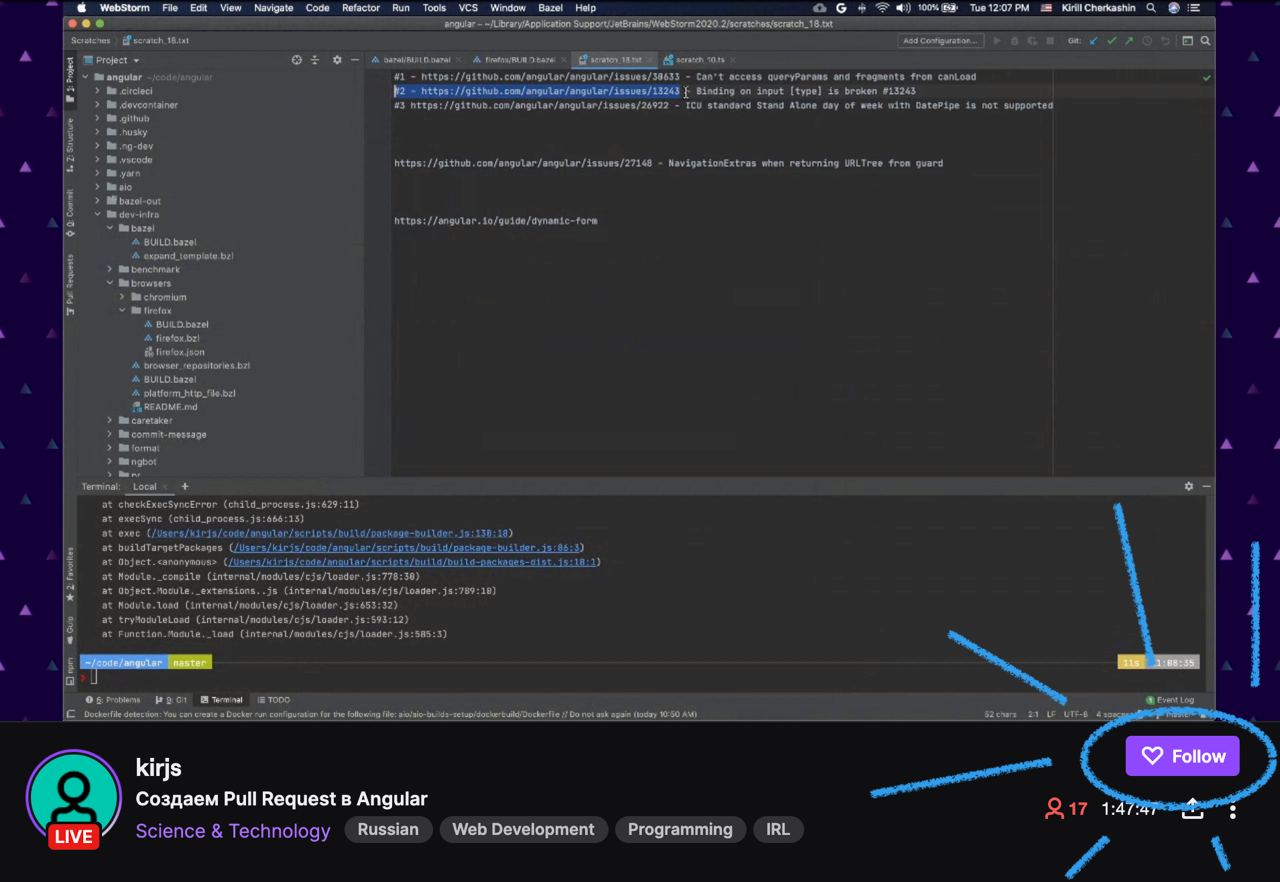
Task: Click the Science & Technology category link
Action: tap(233, 831)
